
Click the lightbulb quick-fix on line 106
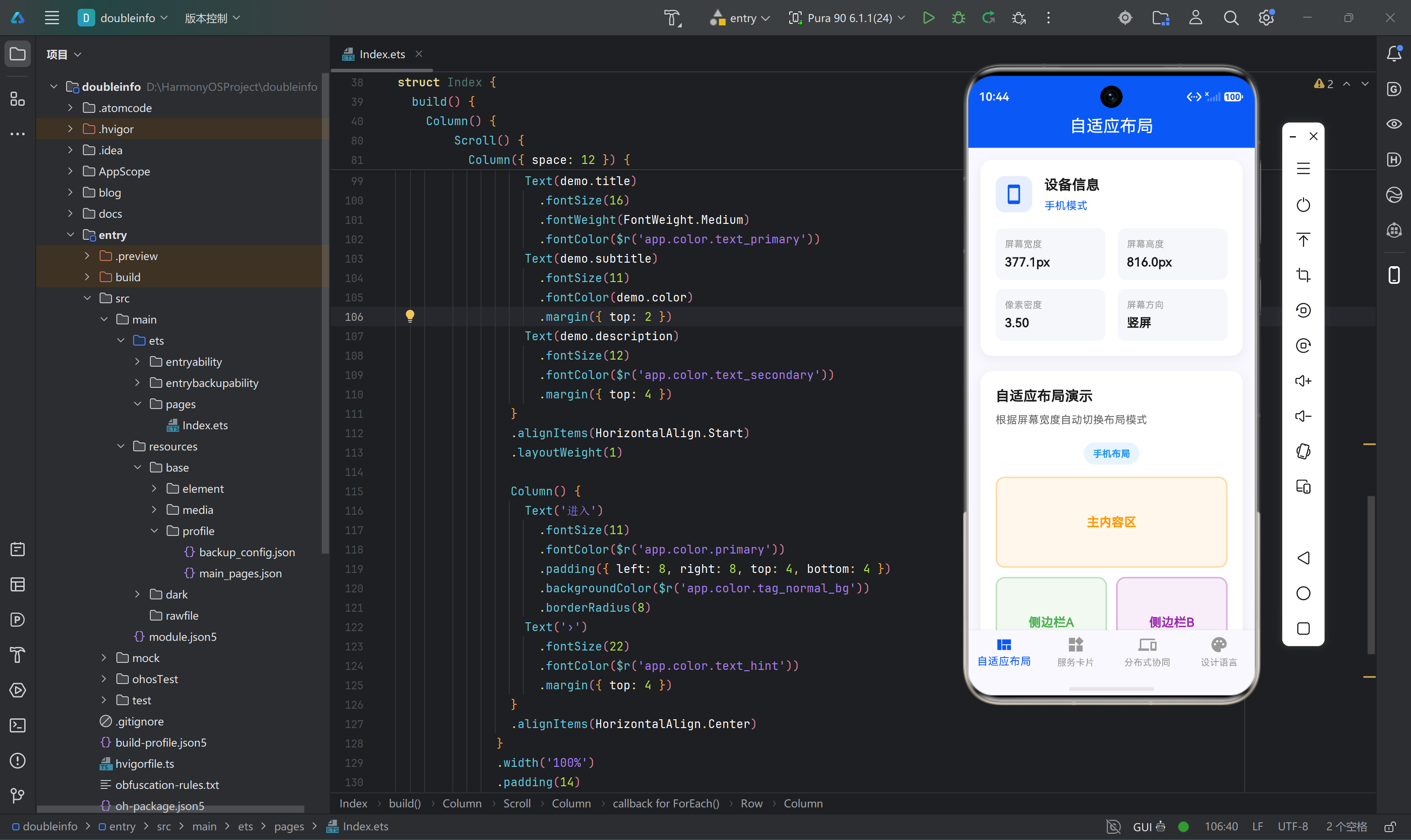click(410, 316)
